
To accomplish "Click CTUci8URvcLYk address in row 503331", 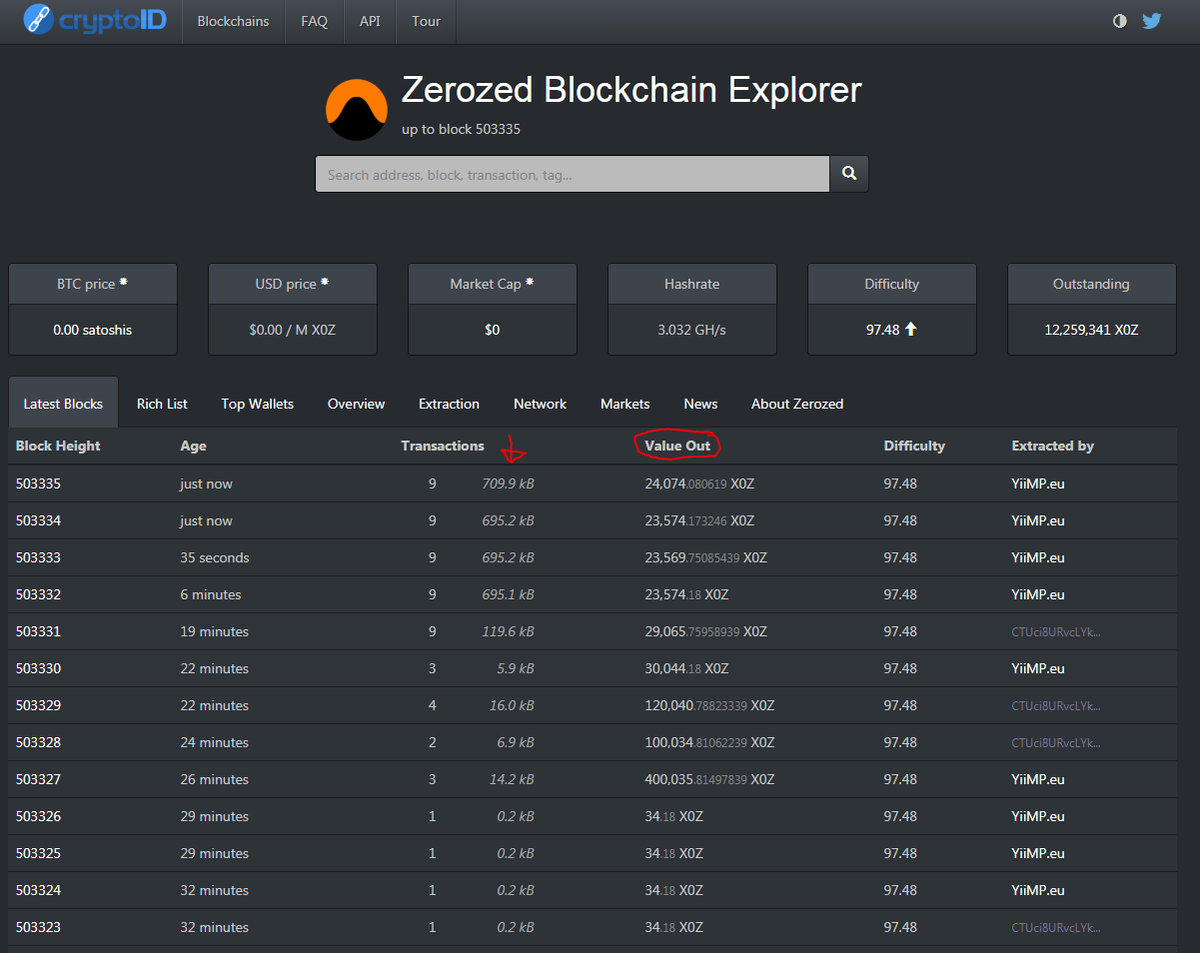I will pos(1056,631).
